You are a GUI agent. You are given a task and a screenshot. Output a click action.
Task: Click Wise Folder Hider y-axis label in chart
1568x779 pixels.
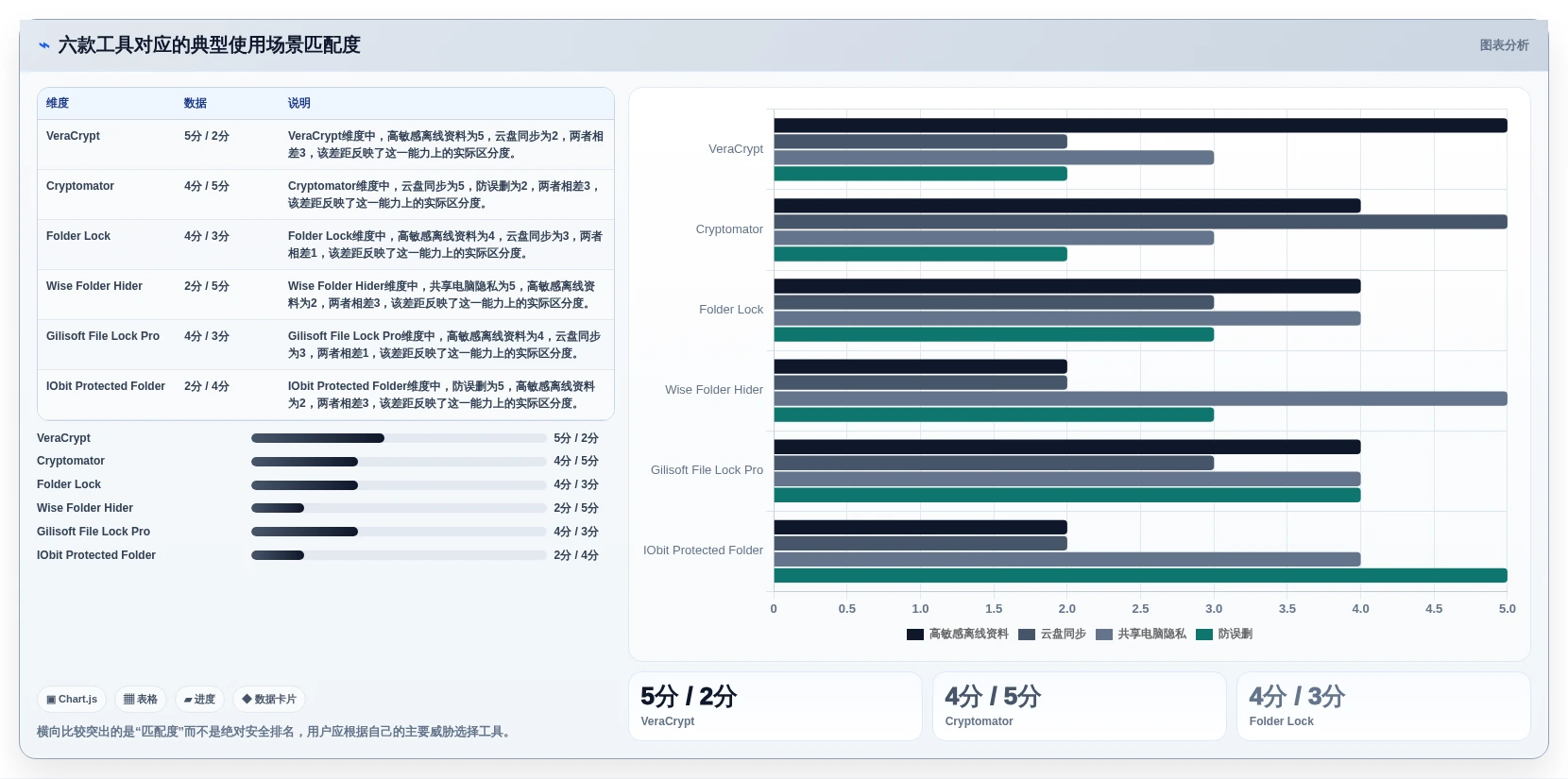click(714, 390)
